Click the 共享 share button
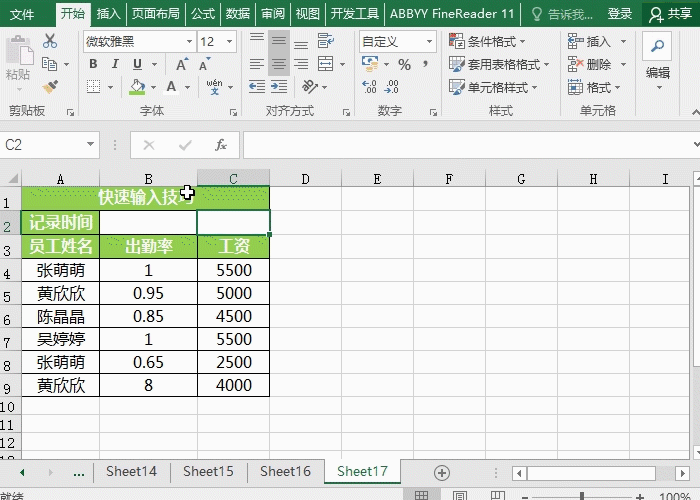 [671, 14]
